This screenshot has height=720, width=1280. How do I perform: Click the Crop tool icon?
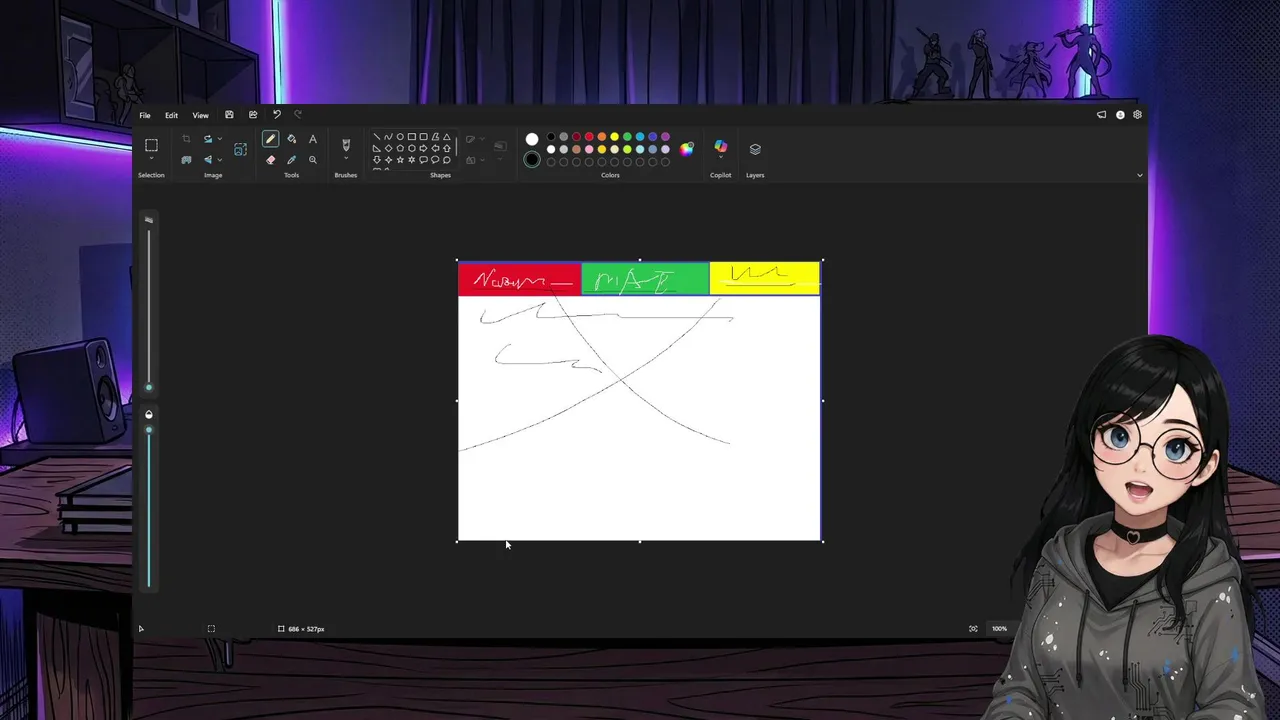[186, 139]
